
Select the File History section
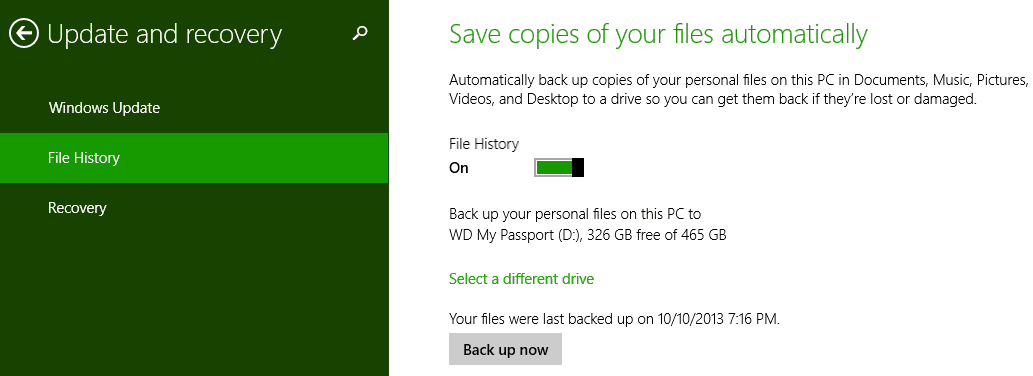coord(194,158)
